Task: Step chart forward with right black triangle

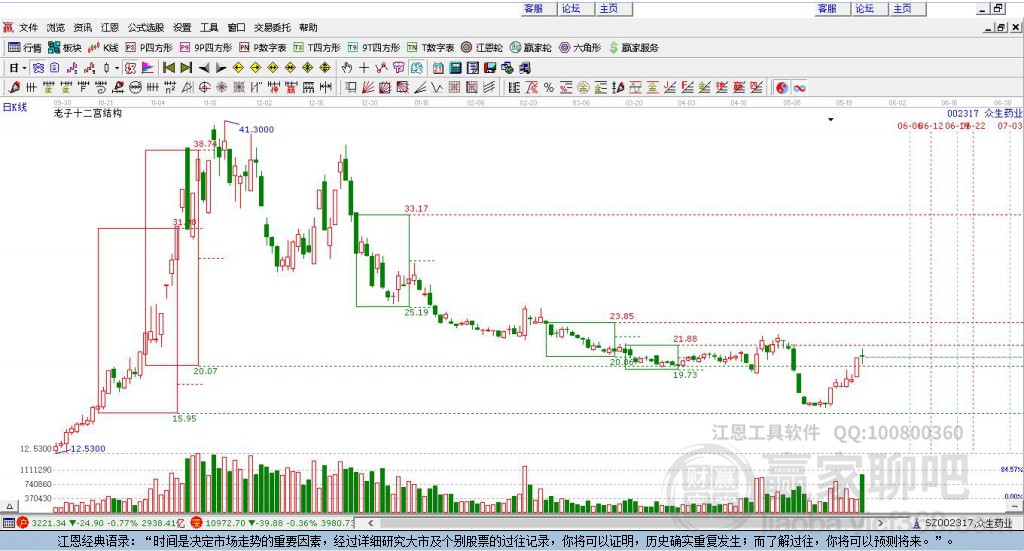Action: (x=221, y=68)
